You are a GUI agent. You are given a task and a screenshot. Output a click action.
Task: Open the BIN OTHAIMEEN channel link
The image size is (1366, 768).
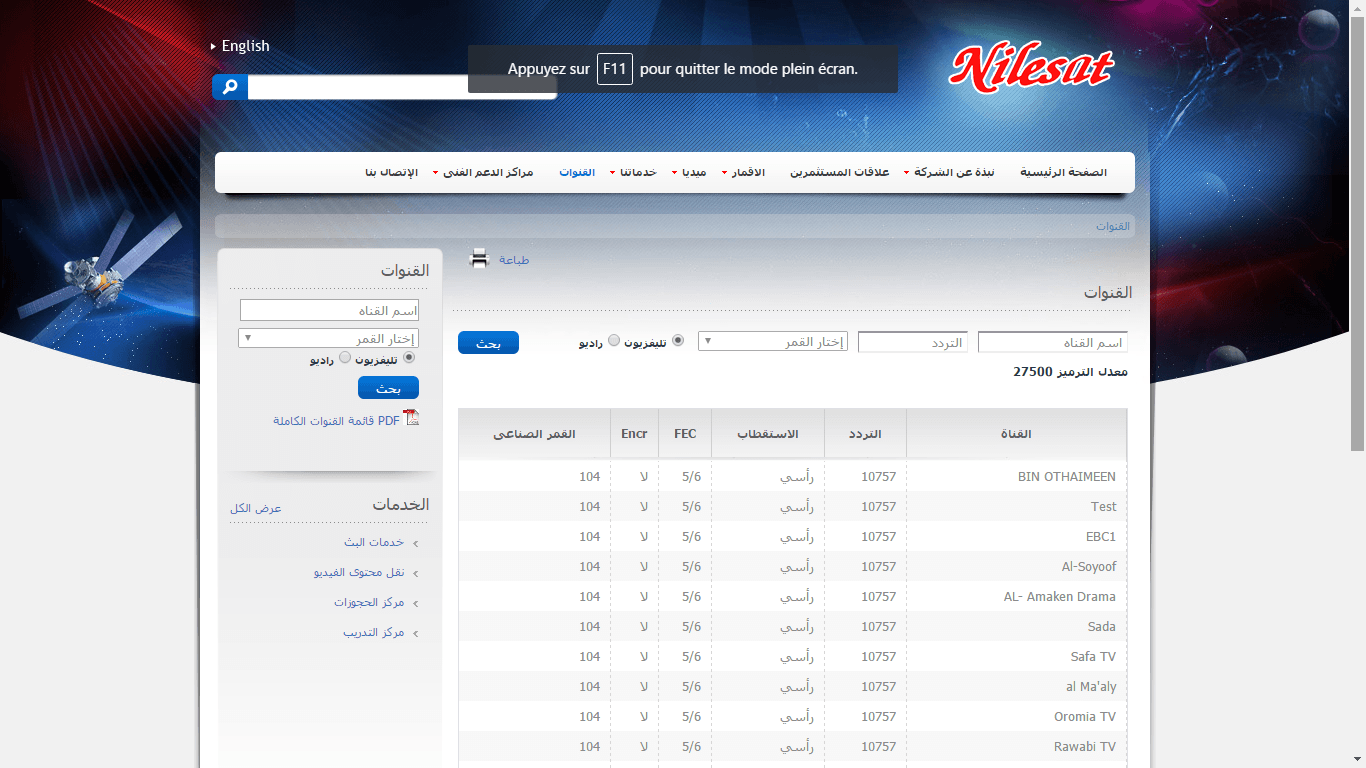pos(1066,476)
